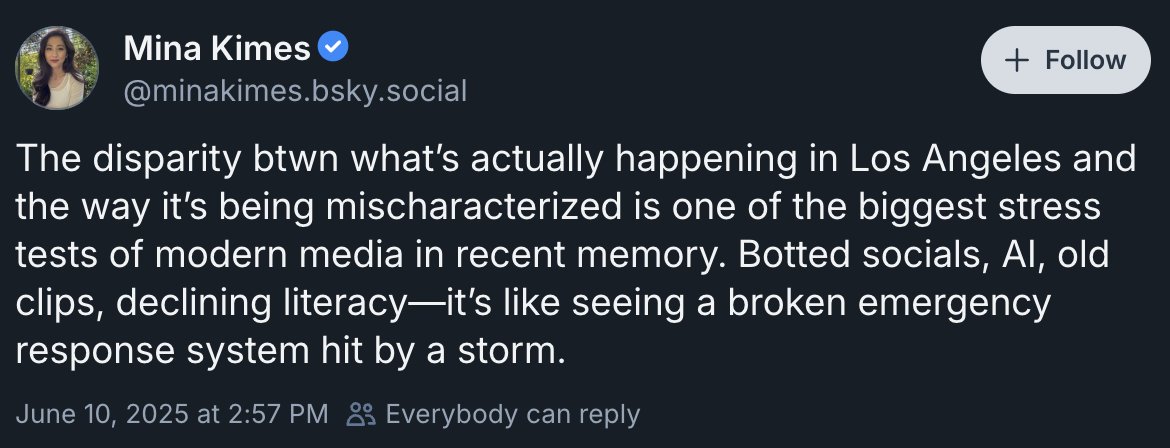Click the blue verified checkmark badge
1170x448 pixels.
click(x=333, y=48)
